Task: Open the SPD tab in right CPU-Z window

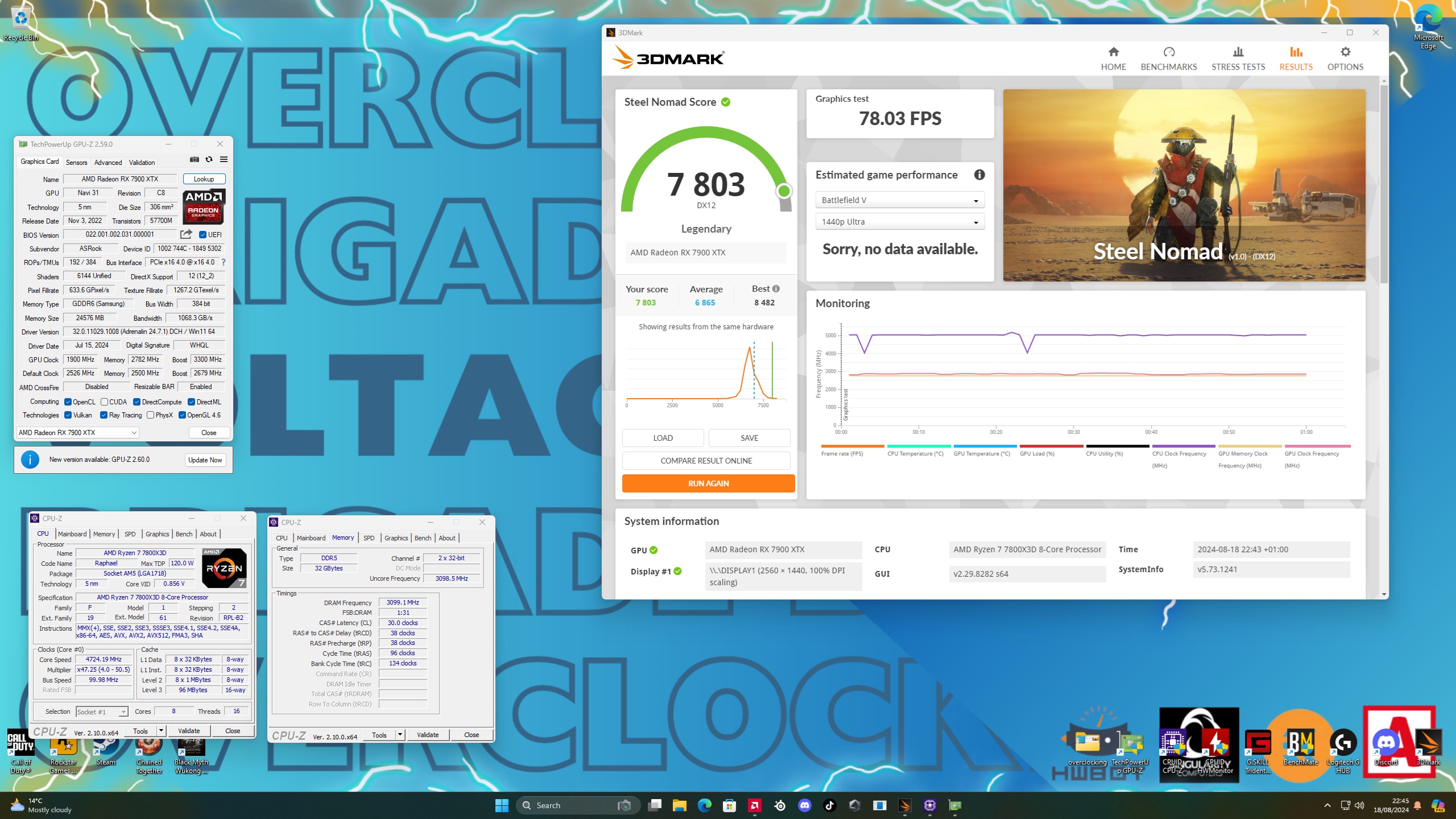Action: pos(369,538)
